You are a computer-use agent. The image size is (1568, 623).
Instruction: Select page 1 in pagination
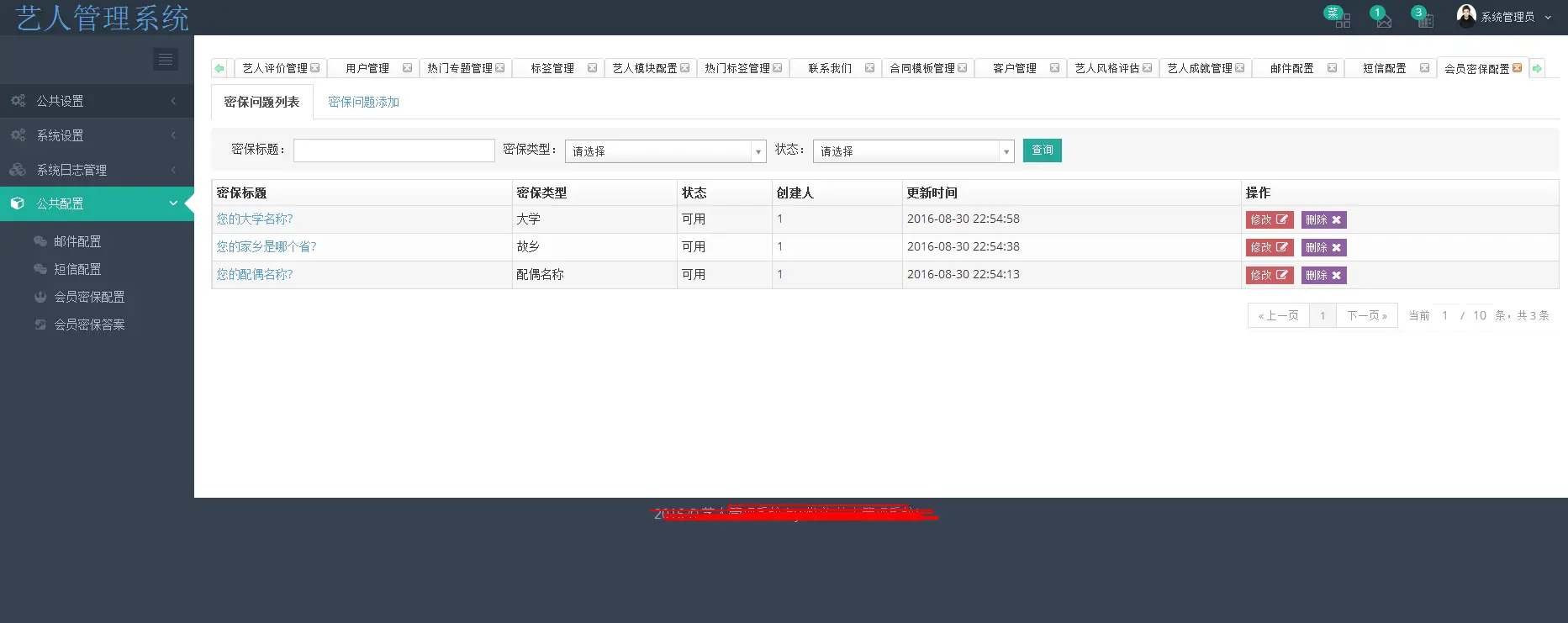pos(1323,315)
